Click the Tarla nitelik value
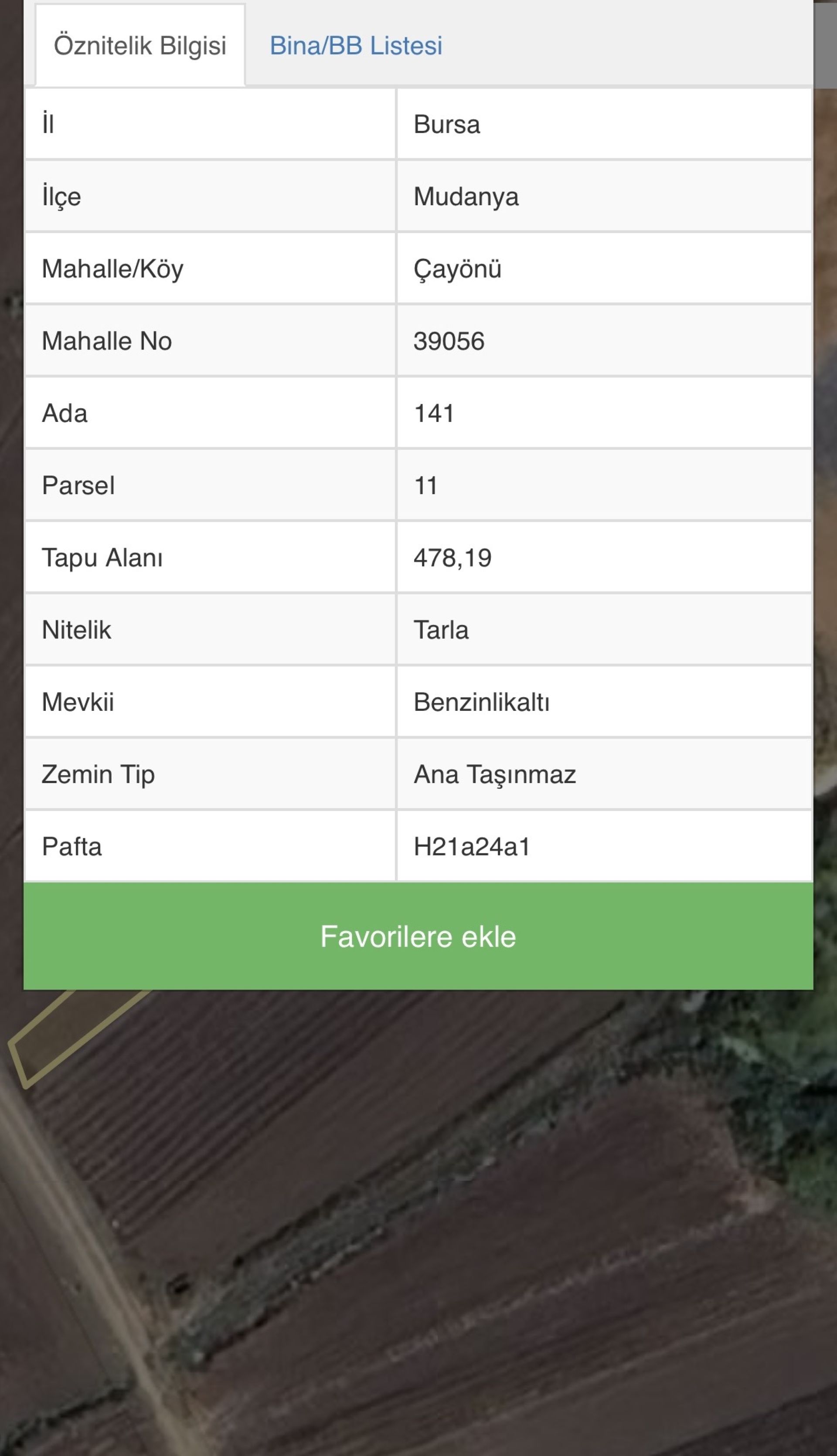Viewport: 837px width, 1456px height. pos(441,630)
